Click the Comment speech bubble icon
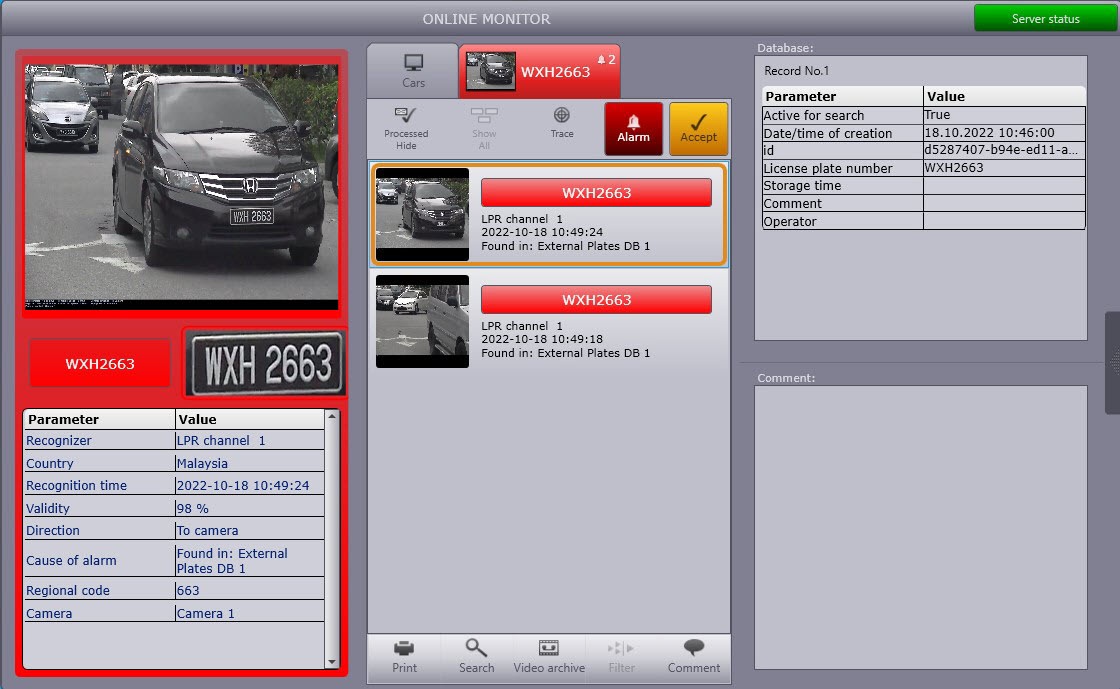Screen dimensions: 1120x689 (694, 648)
